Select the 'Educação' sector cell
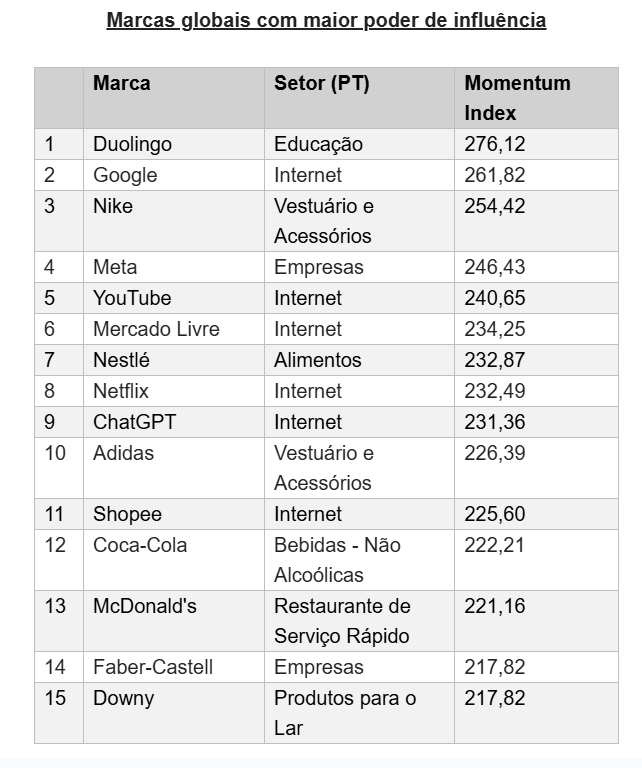 point(318,144)
